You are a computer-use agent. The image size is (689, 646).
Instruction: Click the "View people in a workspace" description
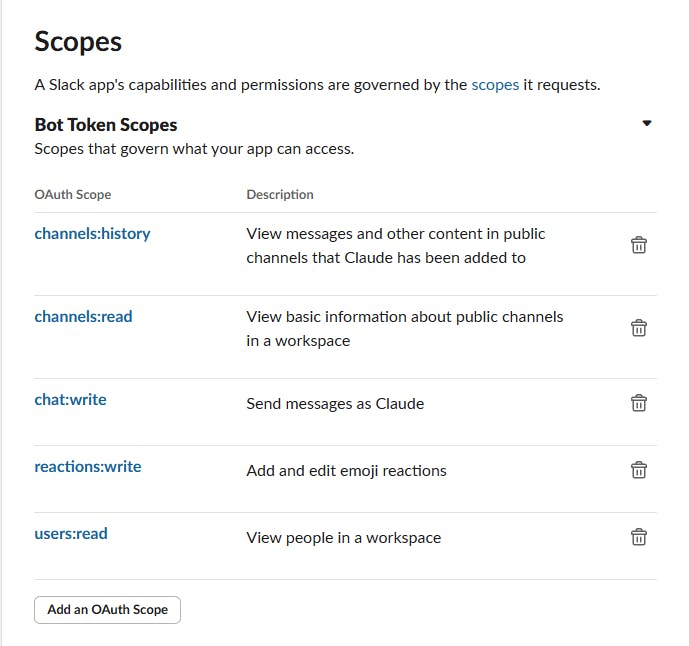pyautogui.click(x=343, y=538)
